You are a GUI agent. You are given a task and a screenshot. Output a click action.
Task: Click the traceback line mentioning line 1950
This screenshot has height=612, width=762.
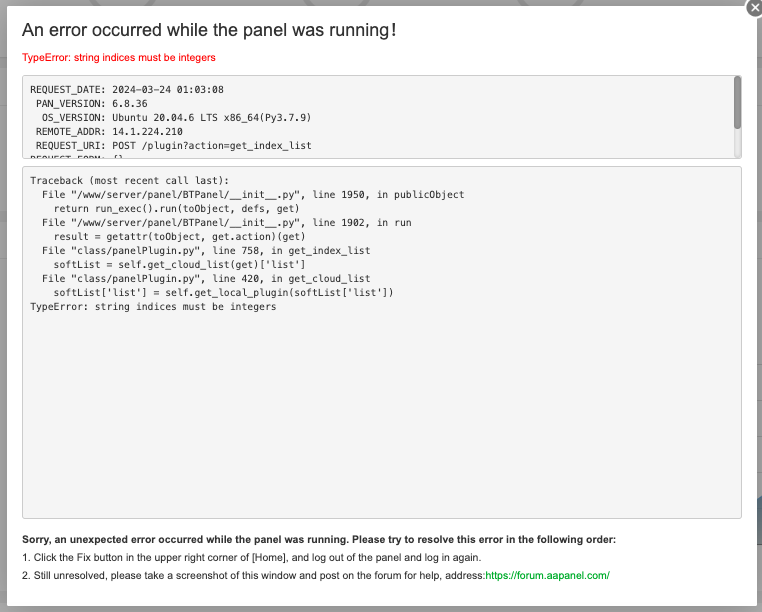pos(252,194)
